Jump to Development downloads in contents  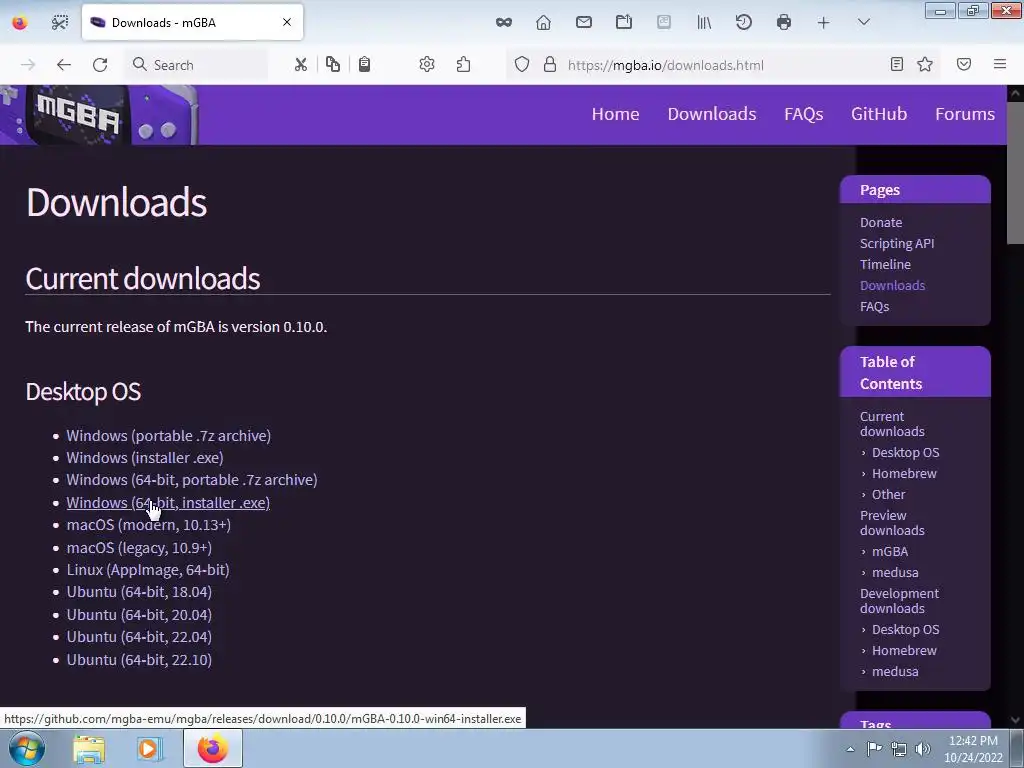pyautogui.click(x=899, y=601)
